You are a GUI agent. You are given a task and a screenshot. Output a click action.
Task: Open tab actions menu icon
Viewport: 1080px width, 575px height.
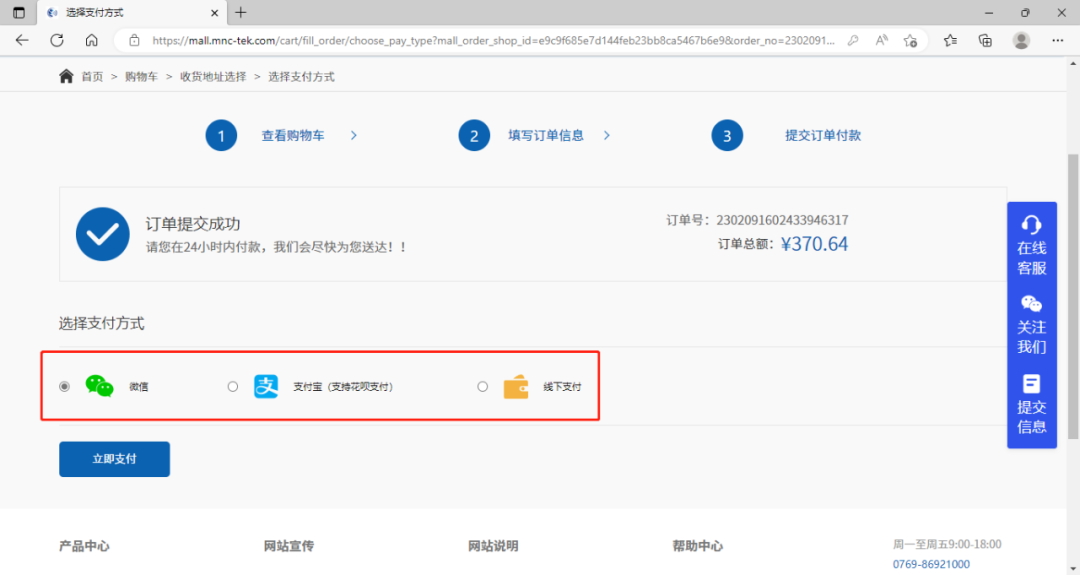click(x=19, y=12)
